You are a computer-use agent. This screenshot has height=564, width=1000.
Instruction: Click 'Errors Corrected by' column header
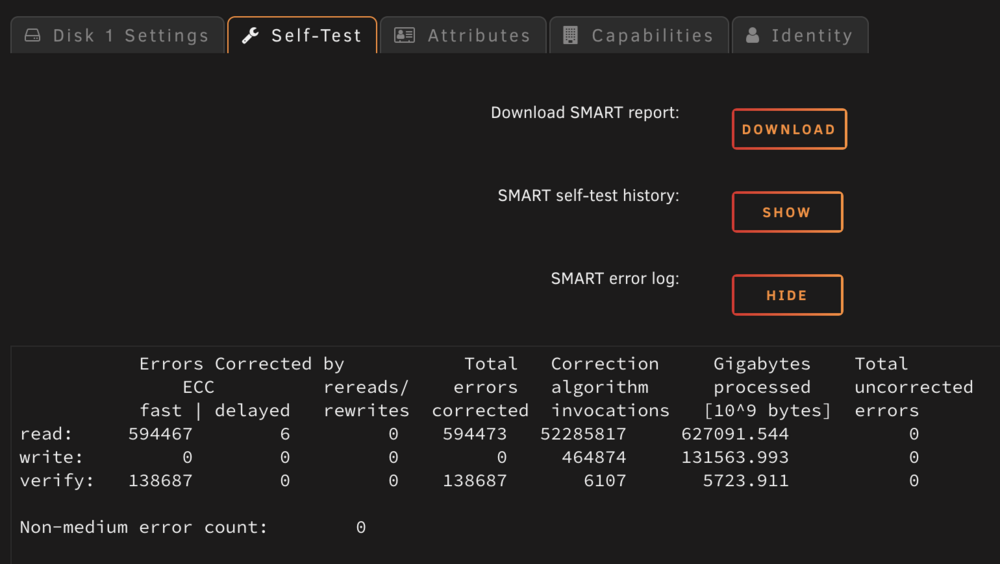[x=242, y=364]
